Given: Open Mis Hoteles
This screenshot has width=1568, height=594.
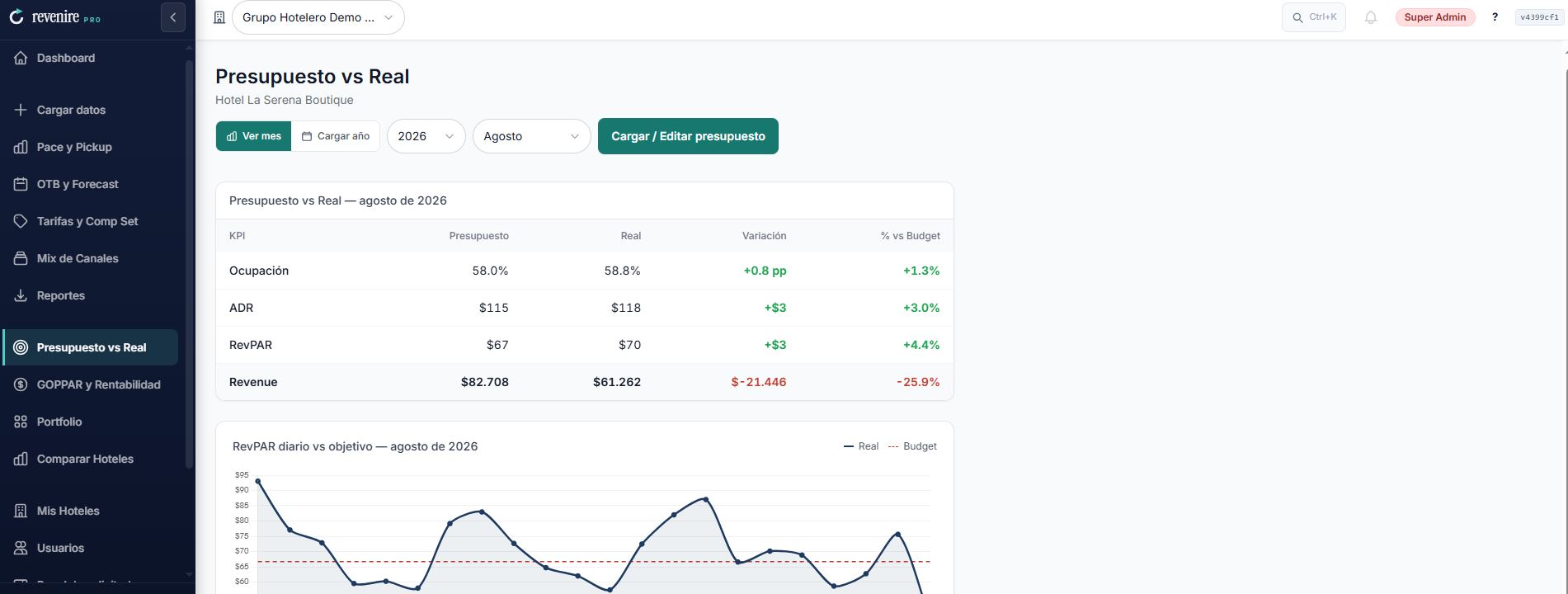Looking at the screenshot, I should coord(91,511).
